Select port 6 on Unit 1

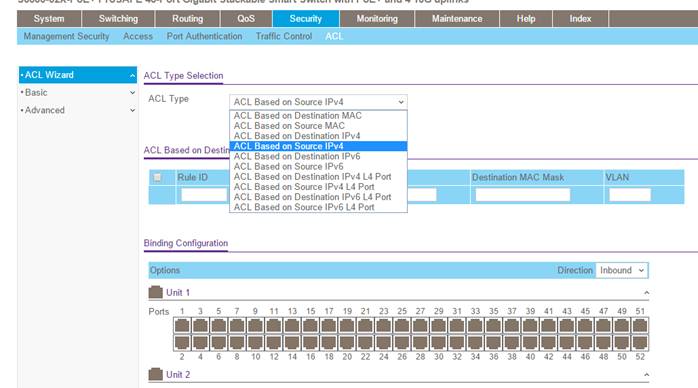[x=219, y=343]
